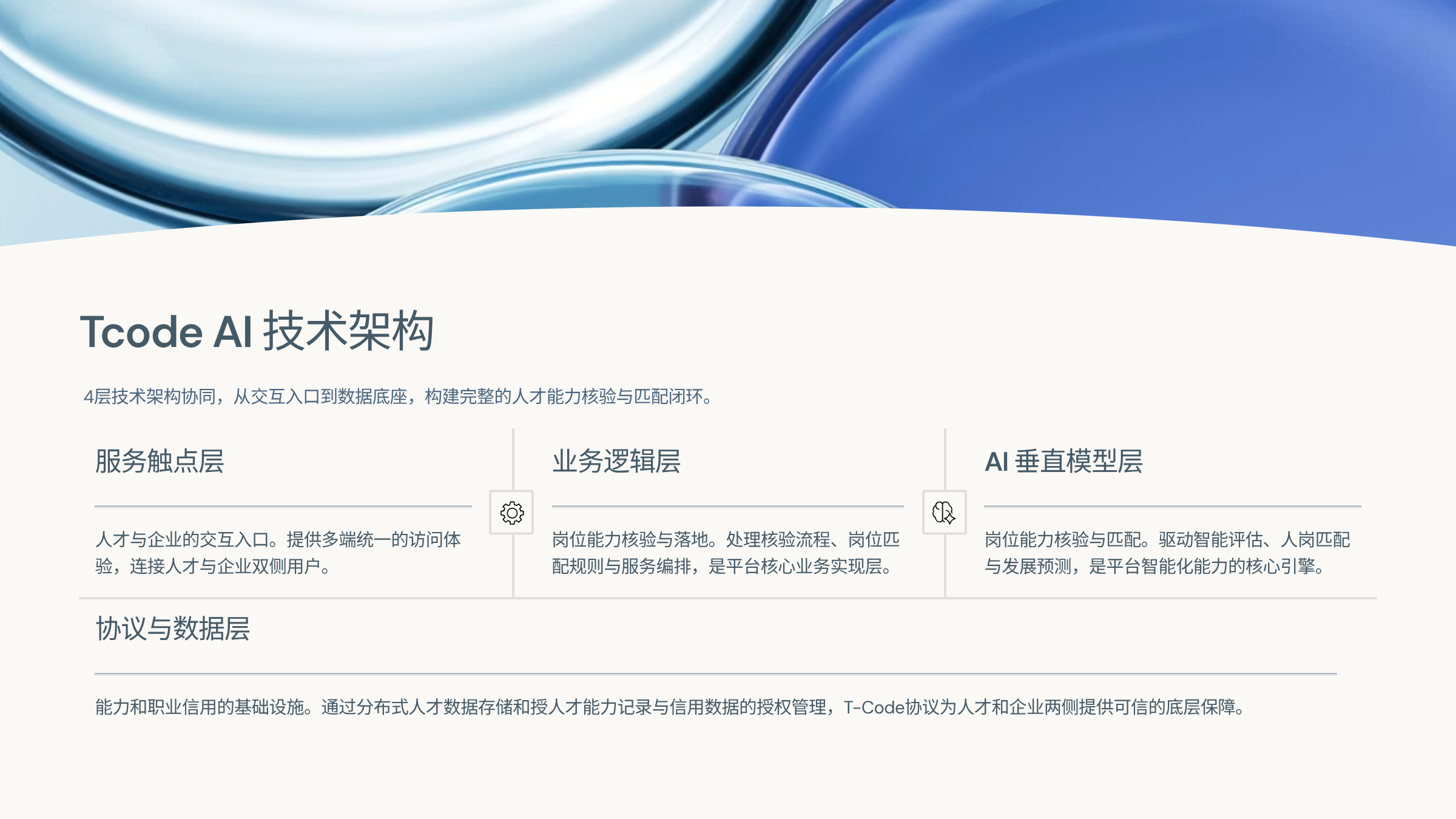
Task: Click the vertical divider above the brain icon
Action: (x=945, y=458)
